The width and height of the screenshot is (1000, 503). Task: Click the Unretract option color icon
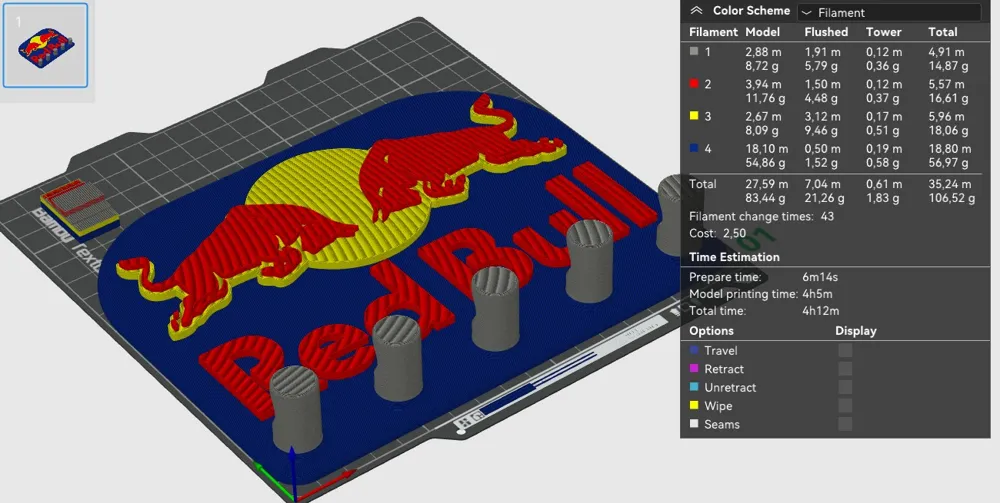695,387
